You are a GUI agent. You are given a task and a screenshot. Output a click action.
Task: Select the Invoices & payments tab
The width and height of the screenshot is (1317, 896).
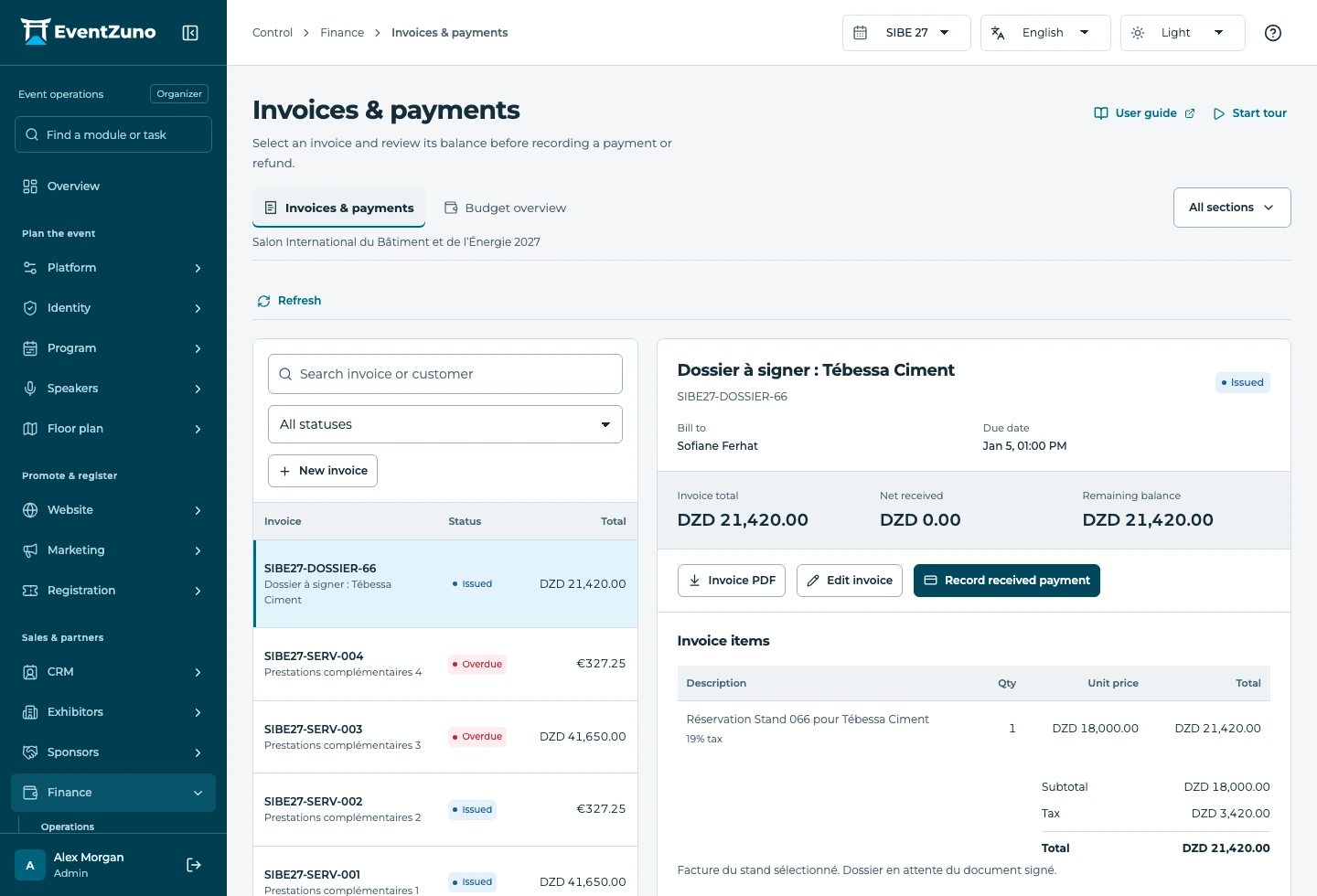coord(338,208)
